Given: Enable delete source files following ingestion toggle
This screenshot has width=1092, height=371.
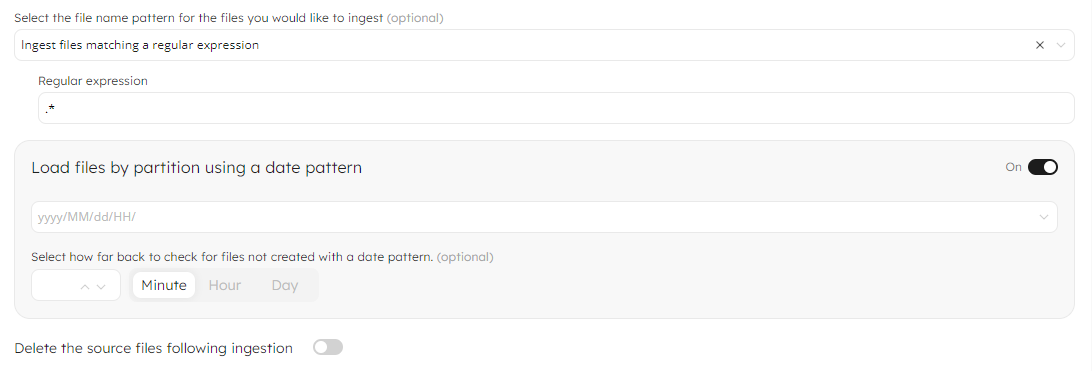Looking at the screenshot, I should pos(328,347).
